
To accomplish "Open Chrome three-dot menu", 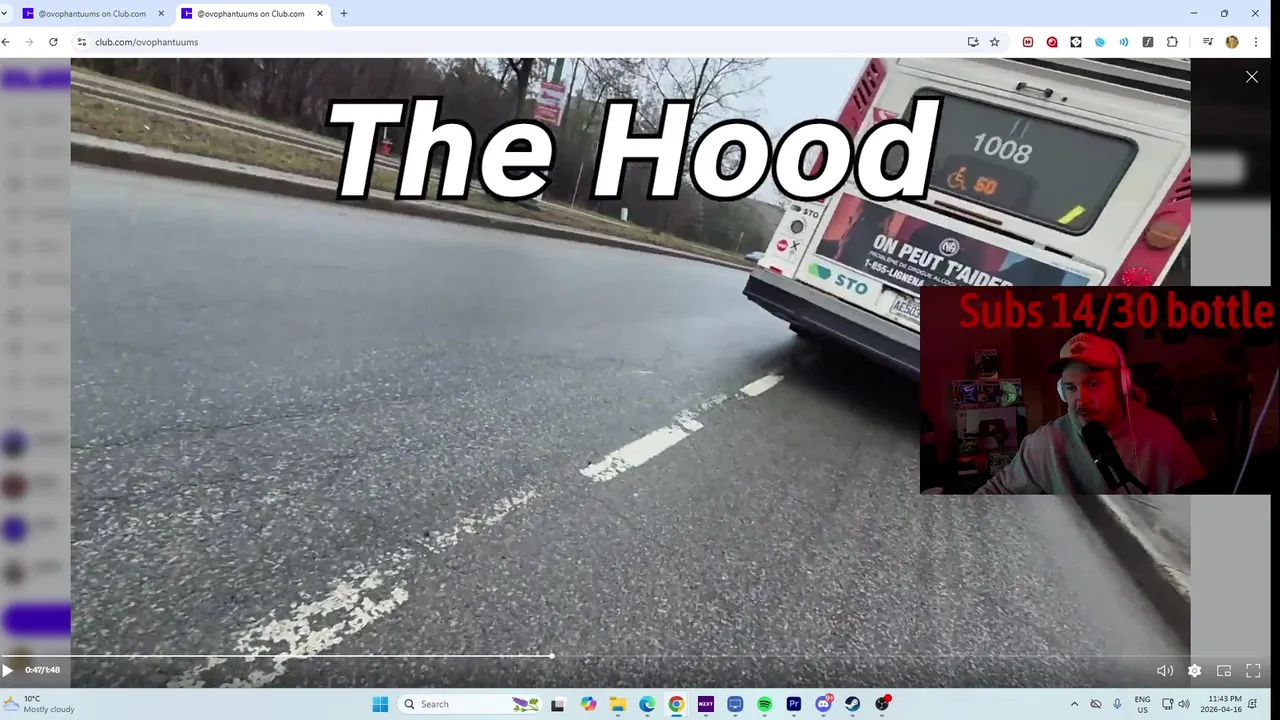I will tap(1256, 42).
